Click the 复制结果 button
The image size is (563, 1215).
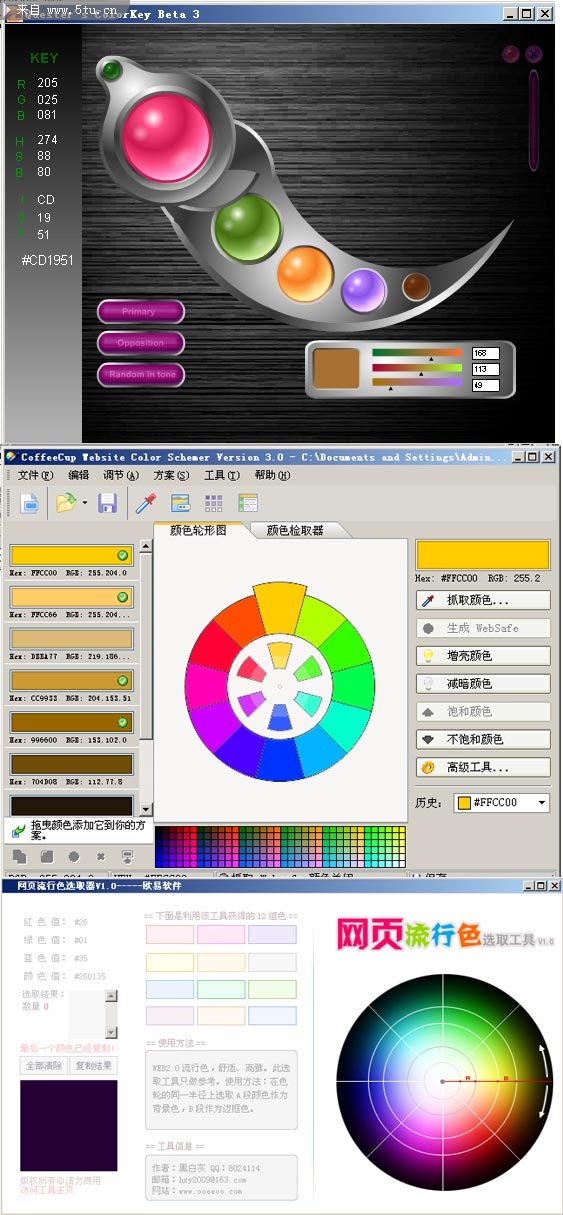[94, 1065]
